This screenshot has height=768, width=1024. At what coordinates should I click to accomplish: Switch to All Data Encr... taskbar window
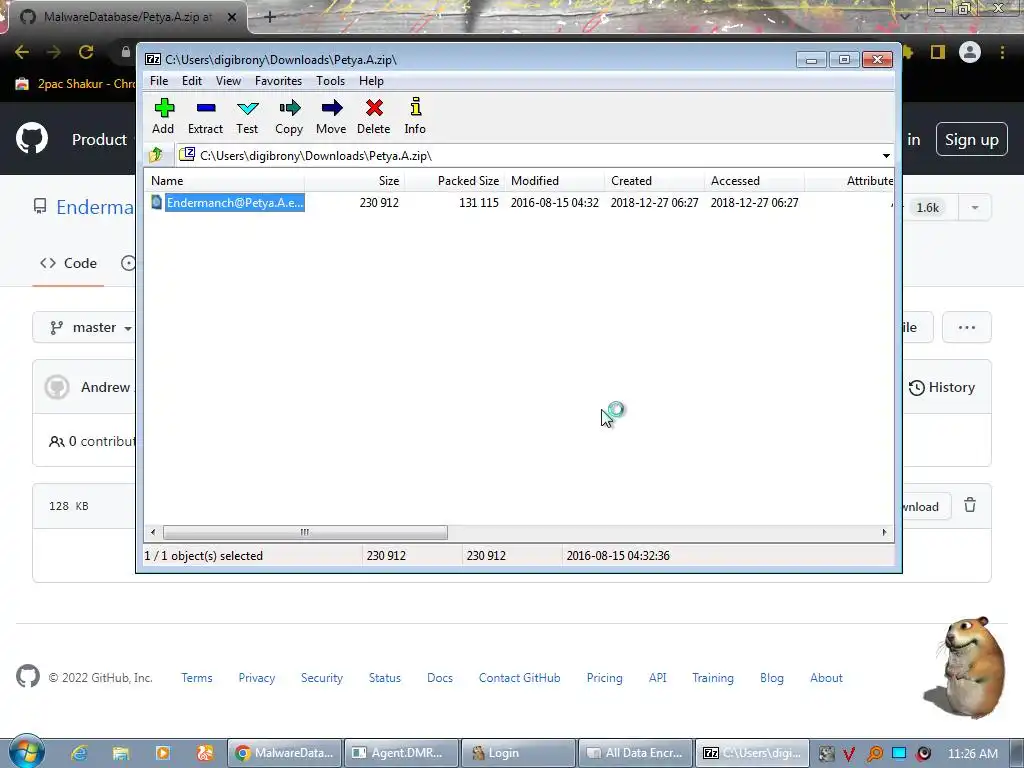coord(635,753)
